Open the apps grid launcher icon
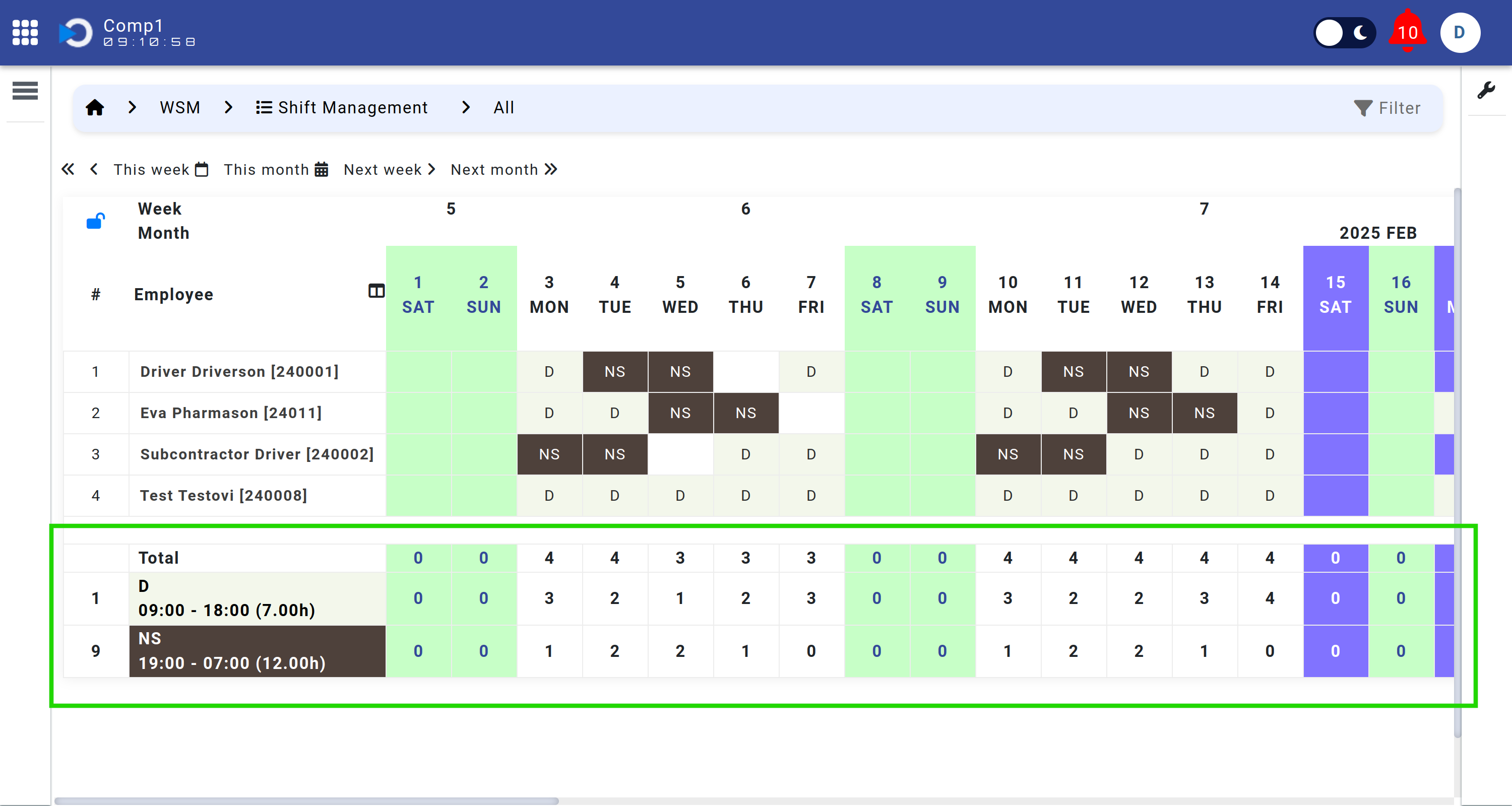Image resolution: width=1512 pixels, height=806 pixels. (25, 32)
